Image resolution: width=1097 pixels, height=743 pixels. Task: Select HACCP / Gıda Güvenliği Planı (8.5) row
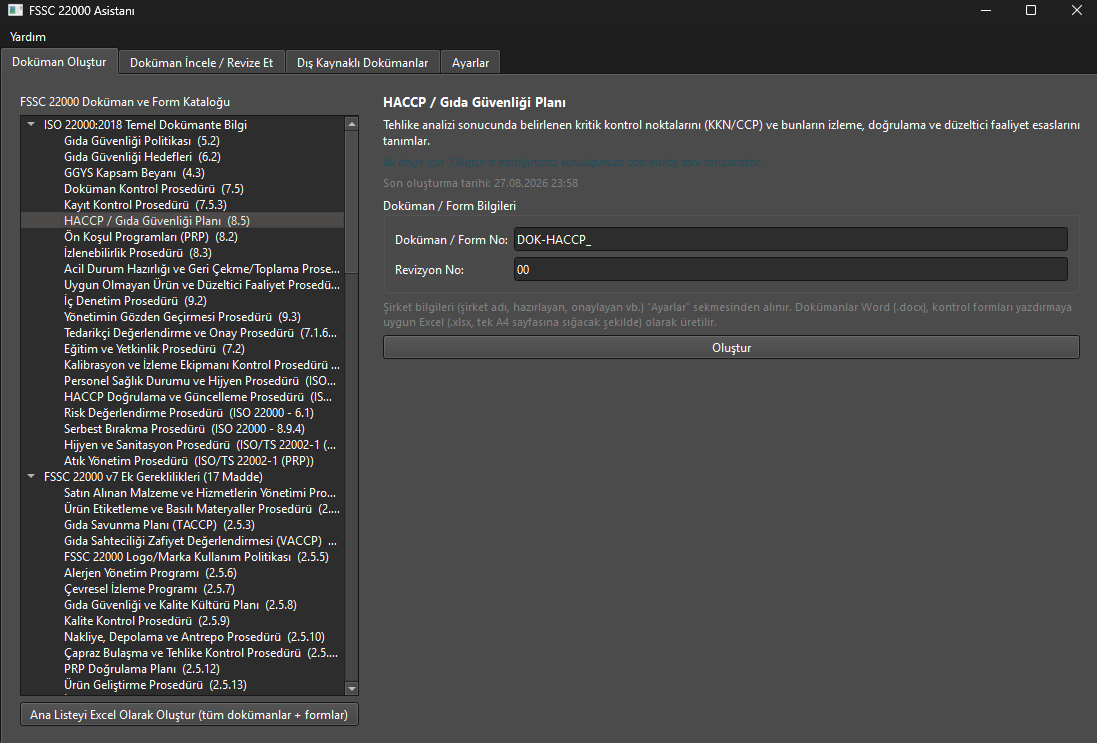click(x=183, y=220)
